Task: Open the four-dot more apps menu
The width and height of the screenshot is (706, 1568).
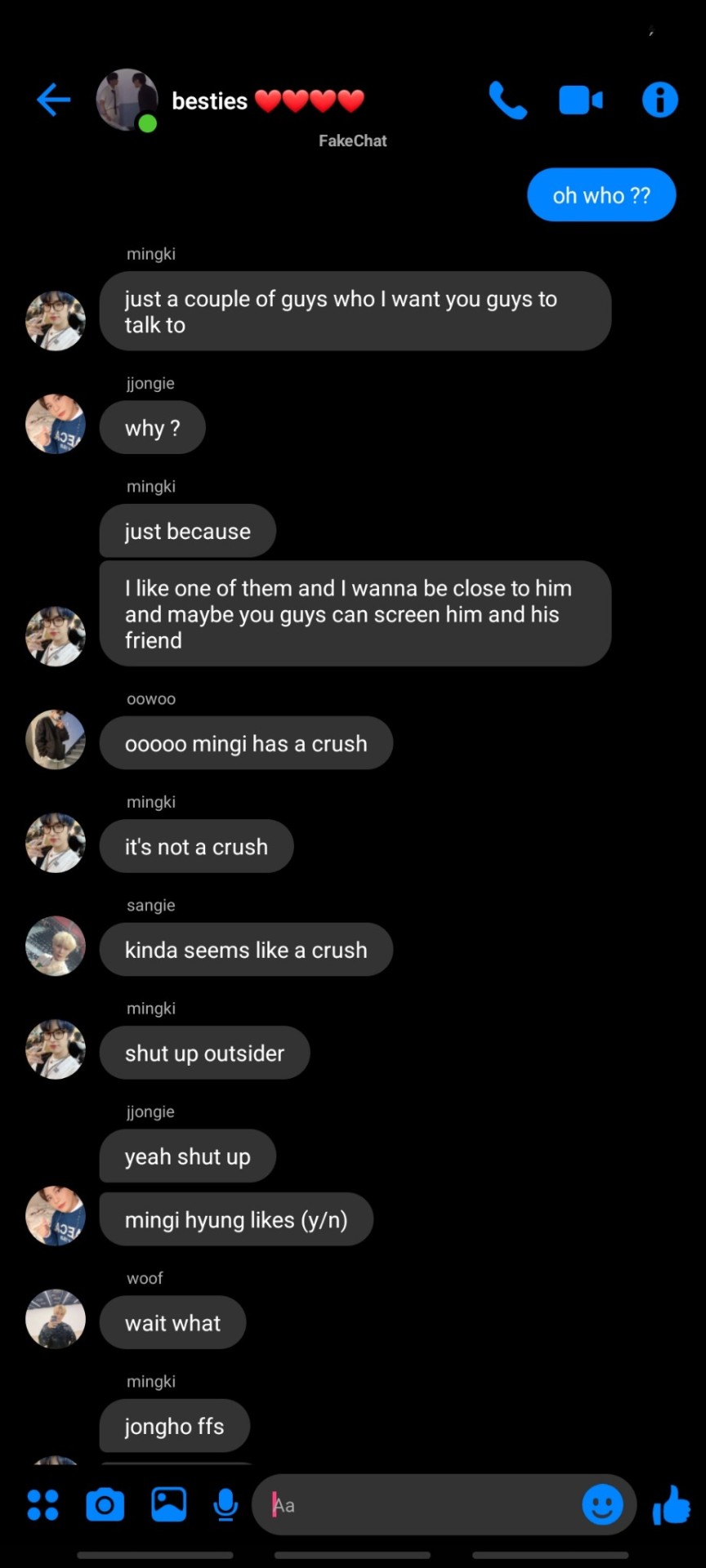Action: pos(42,1504)
